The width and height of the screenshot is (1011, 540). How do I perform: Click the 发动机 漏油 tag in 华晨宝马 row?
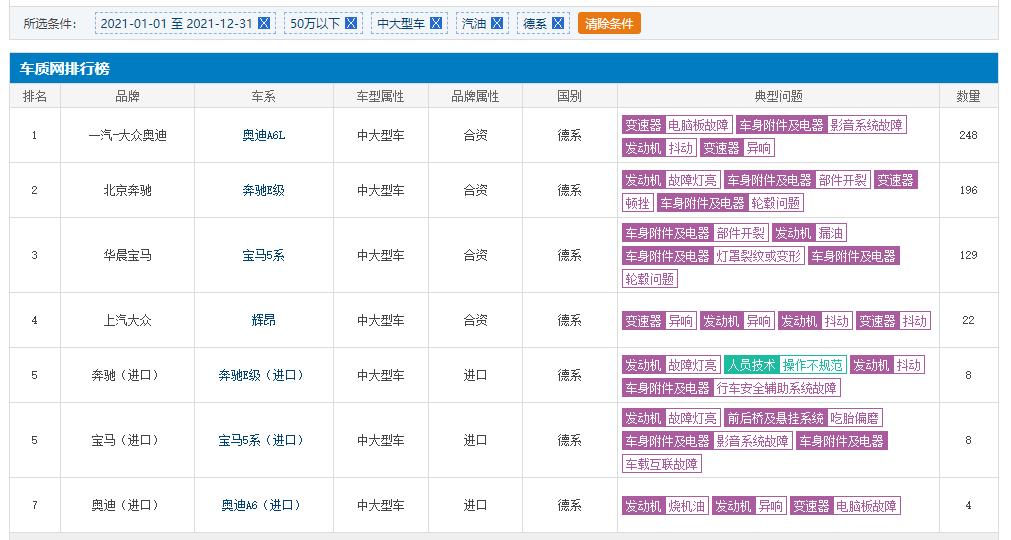point(809,233)
